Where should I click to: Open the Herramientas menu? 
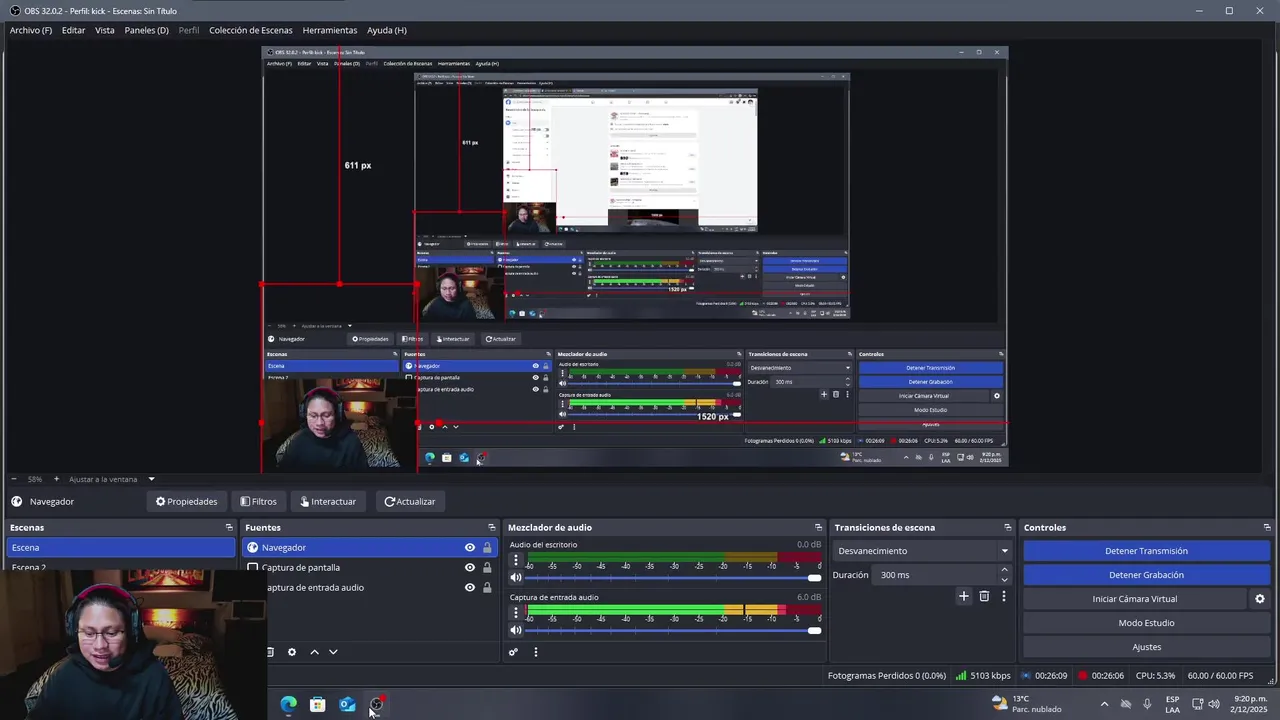coord(330,30)
